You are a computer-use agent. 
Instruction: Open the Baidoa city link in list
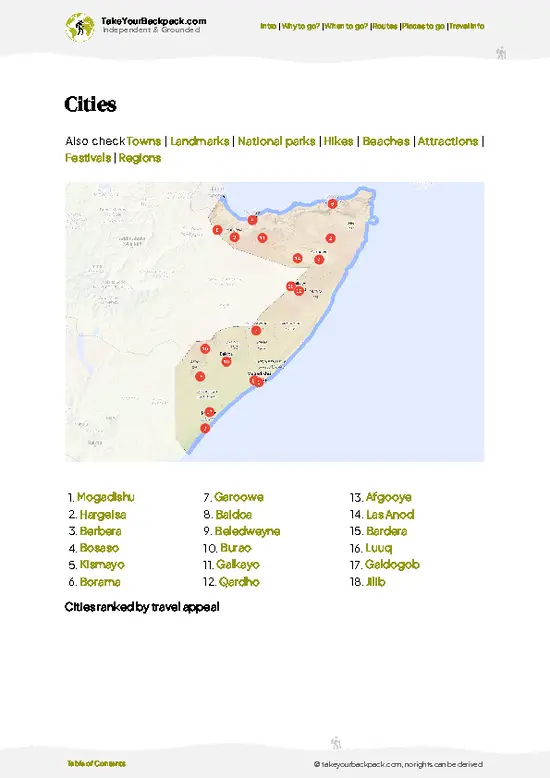[234, 515]
